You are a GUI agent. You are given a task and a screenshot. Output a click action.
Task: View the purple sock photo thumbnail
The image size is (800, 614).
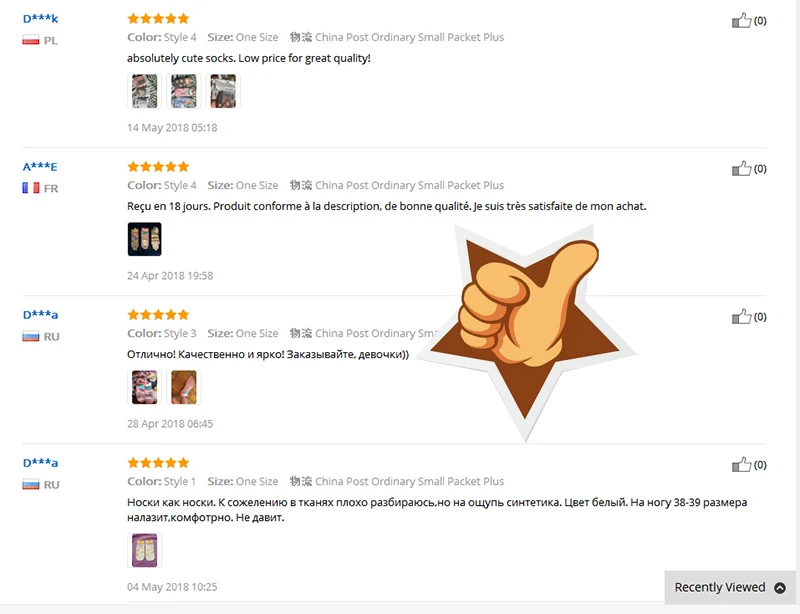144,550
